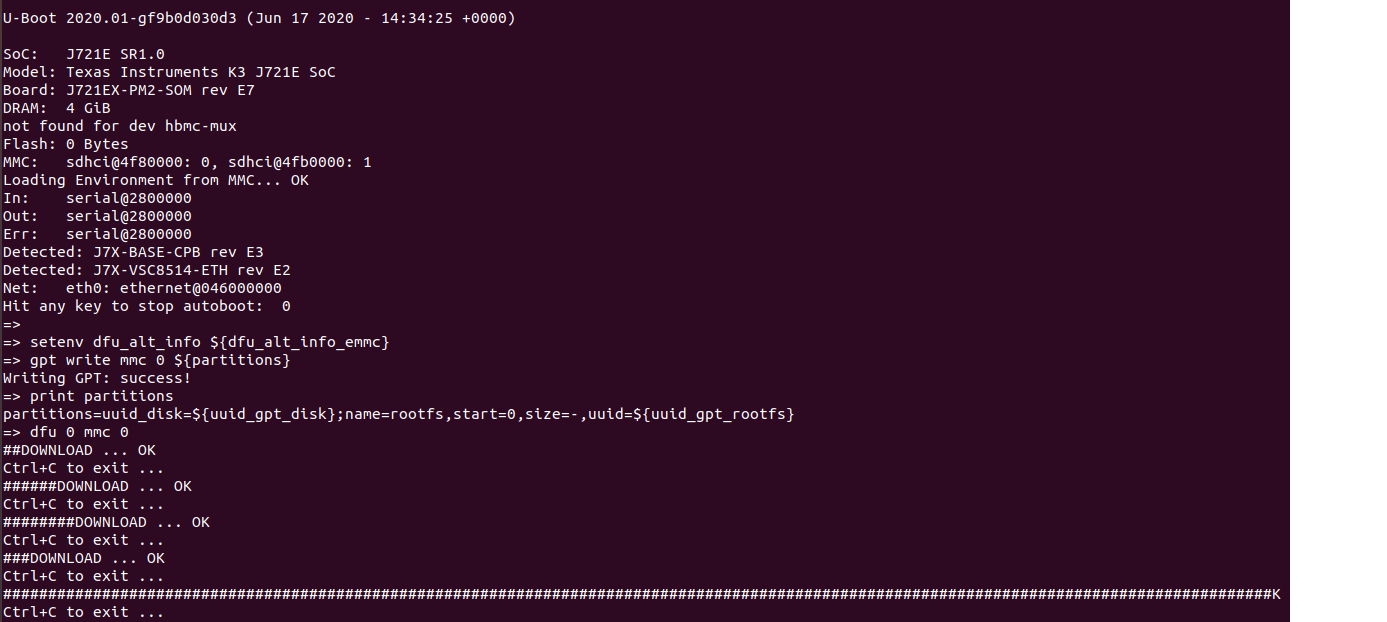The height and width of the screenshot is (622, 1387).
Task: Click the '###DOWNLOAD ... OK' line
Action: coord(84,558)
